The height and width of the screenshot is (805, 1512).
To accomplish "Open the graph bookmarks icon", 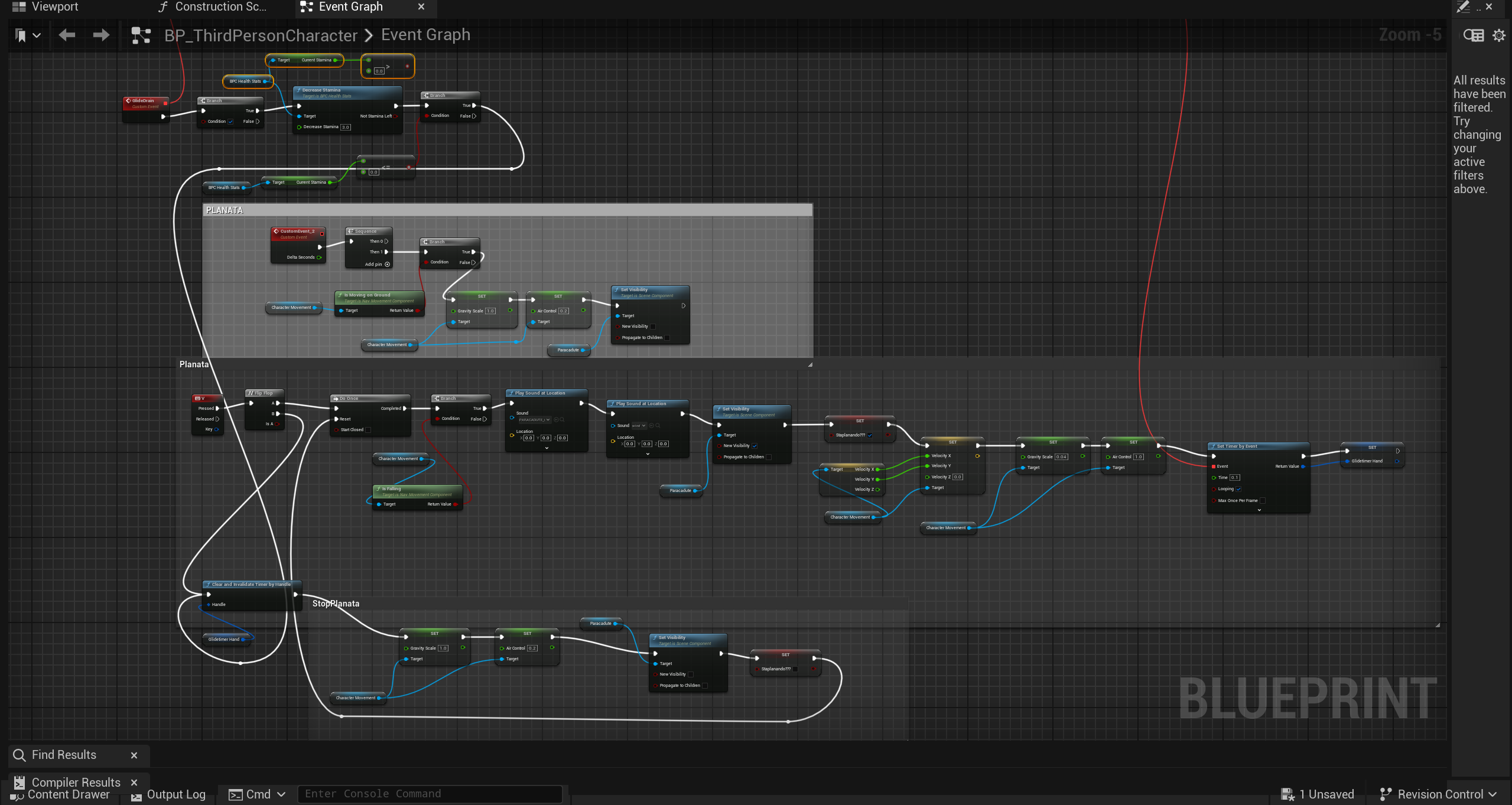I will [21, 36].
